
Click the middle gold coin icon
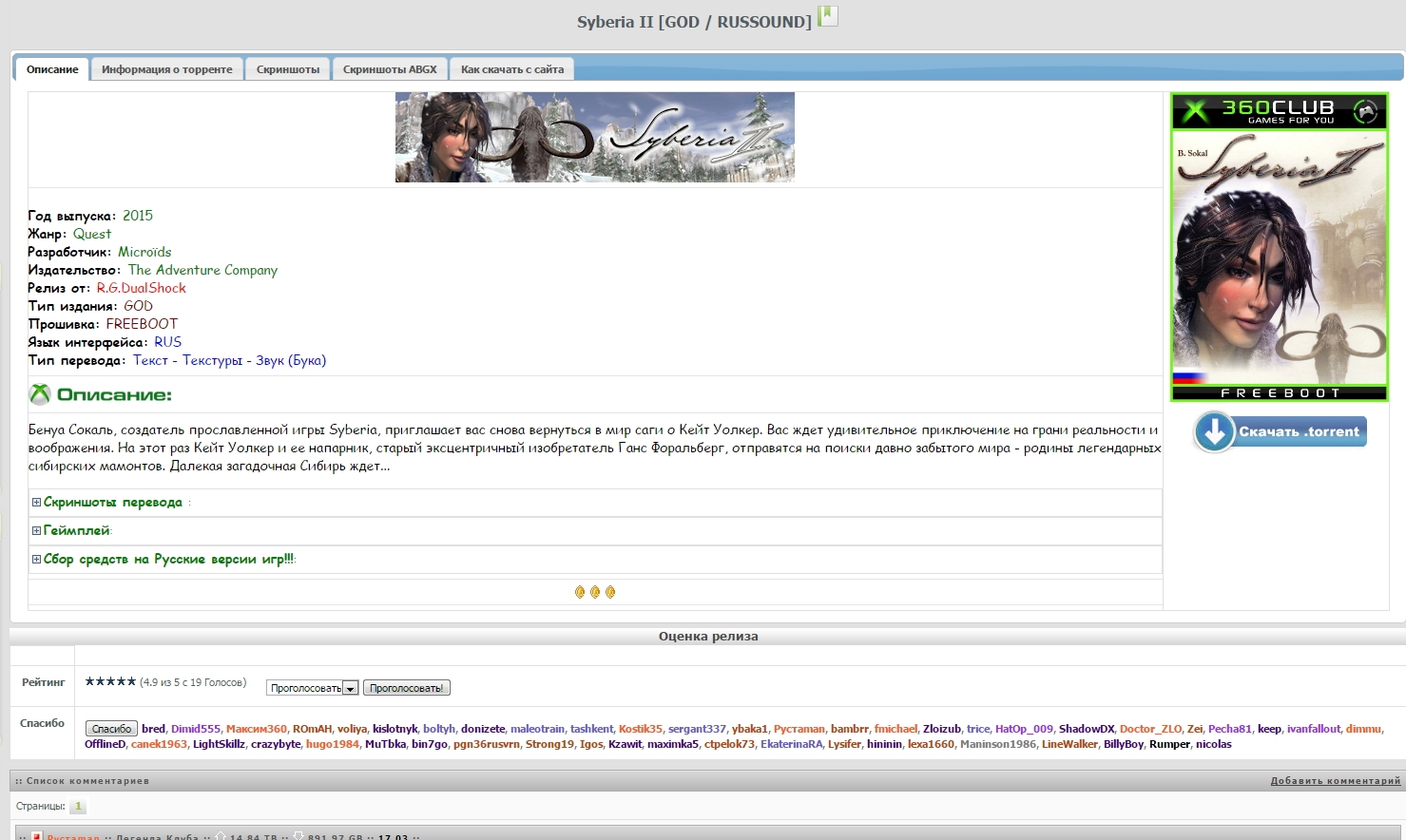(595, 592)
